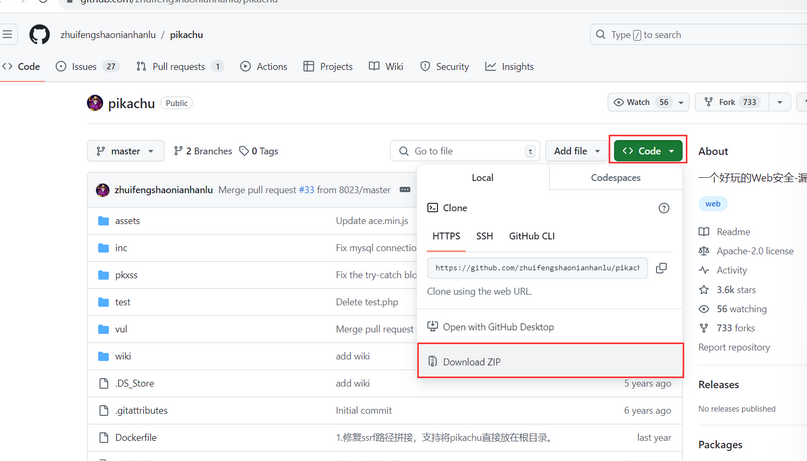
Task: Click the pkxss folder icon
Action: click(x=103, y=275)
